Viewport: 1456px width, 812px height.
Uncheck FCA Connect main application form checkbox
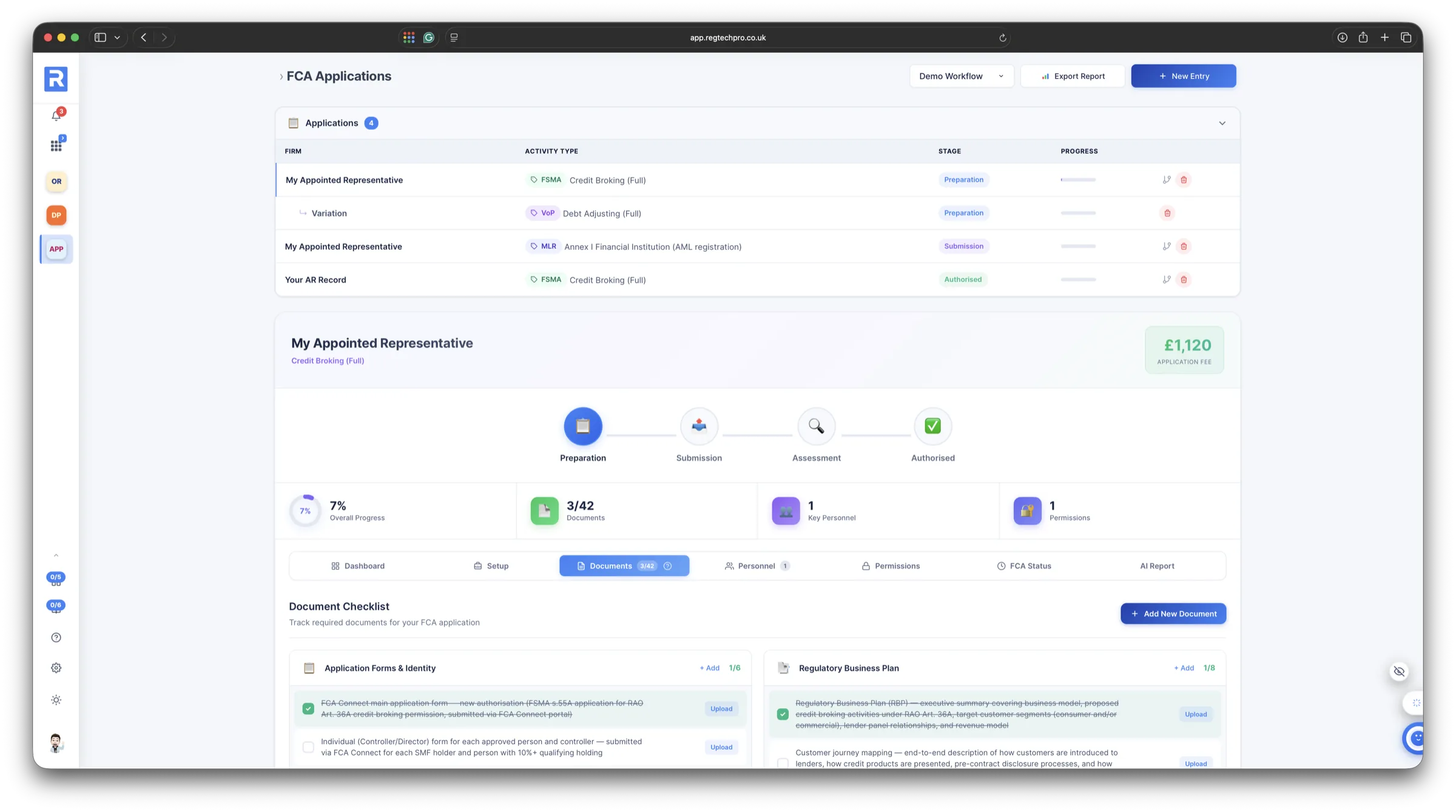click(308, 708)
